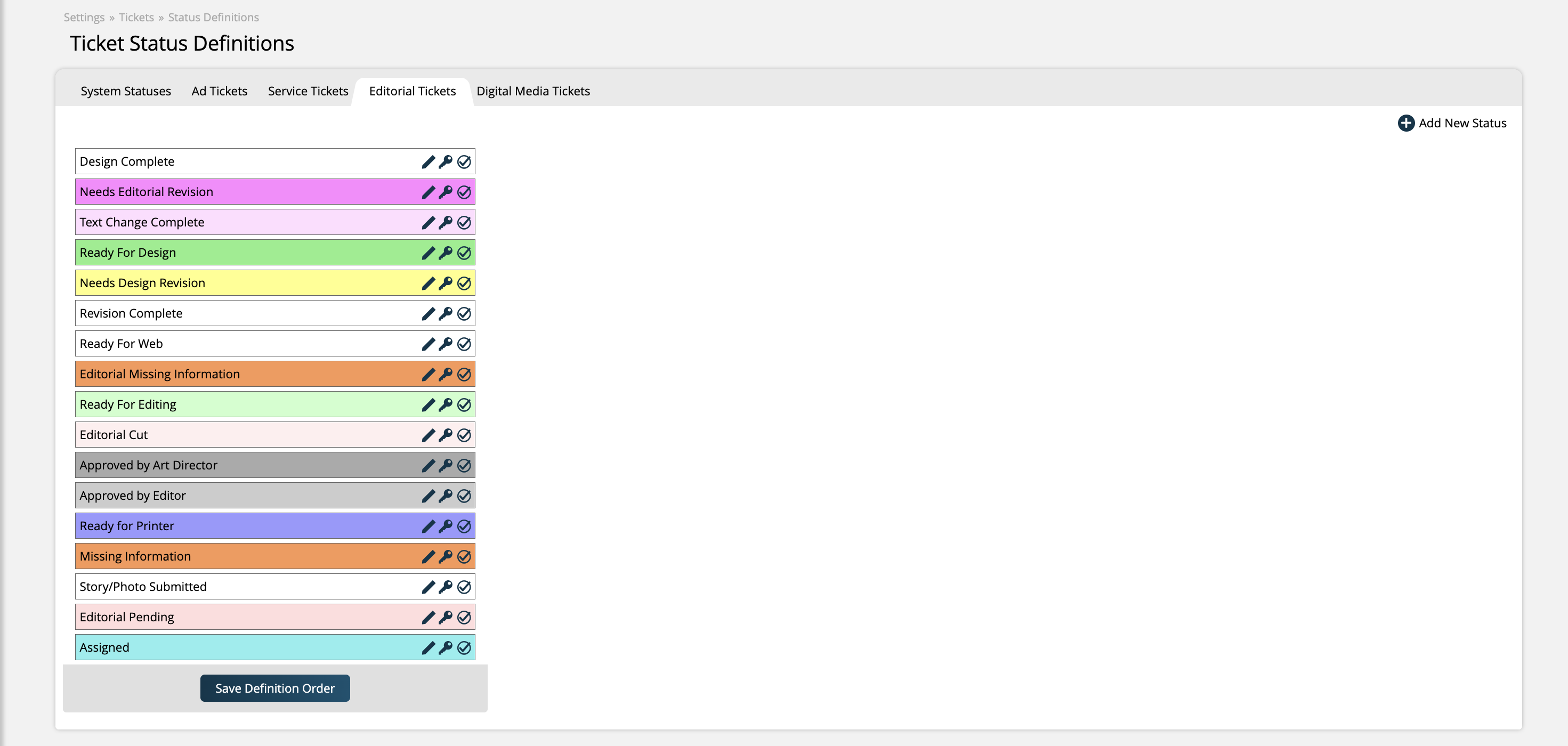1568x746 pixels.
Task: Toggle active state for Text Change Complete
Action: pos(464,222)
